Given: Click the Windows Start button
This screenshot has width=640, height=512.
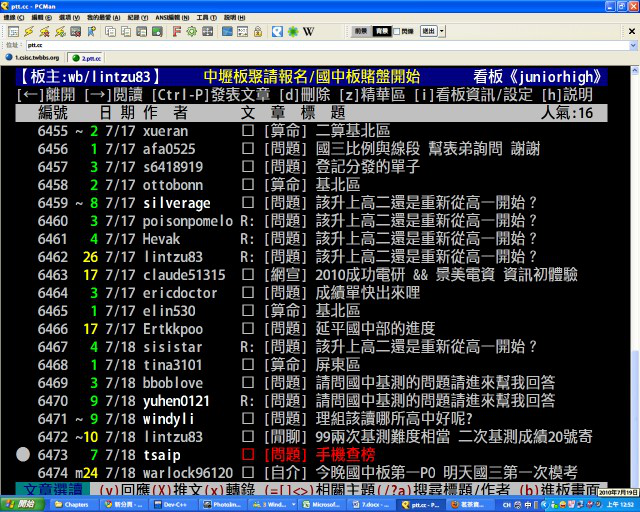Looking at the screenshot, I should [20, 505].
